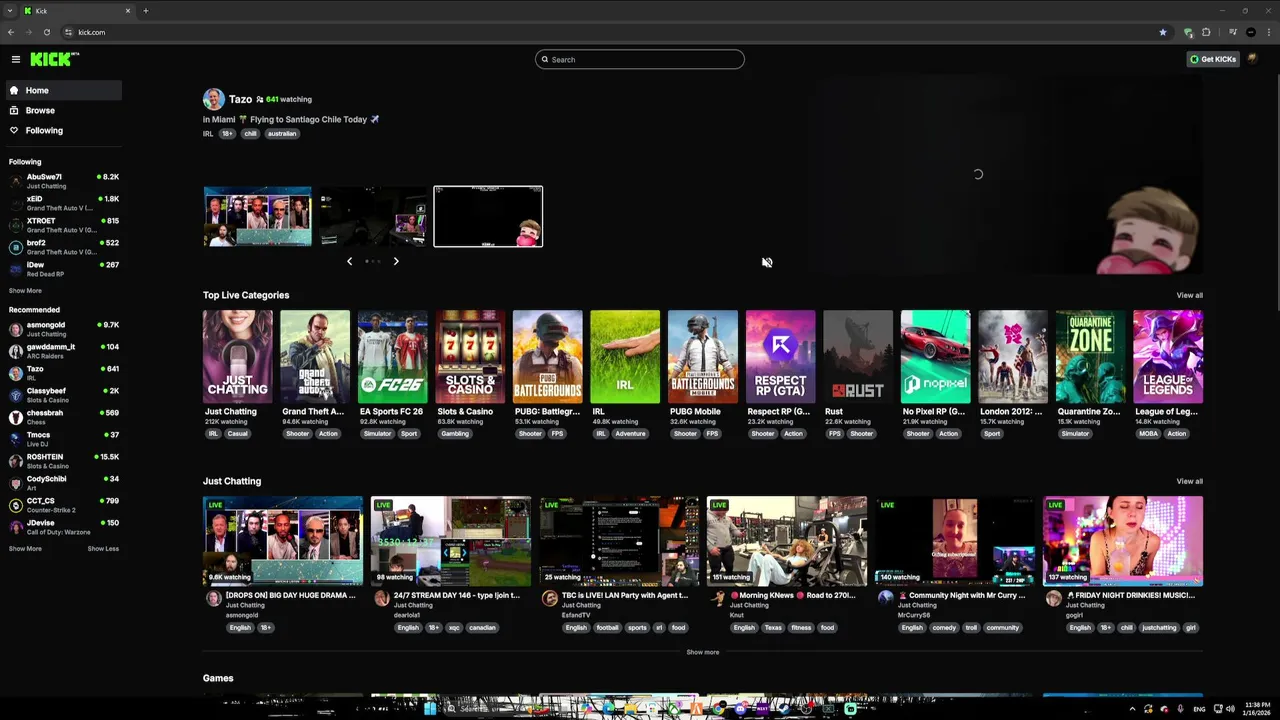Click xEID in the Following list
Screen dimensions: 1280x720
click(64, 203)
